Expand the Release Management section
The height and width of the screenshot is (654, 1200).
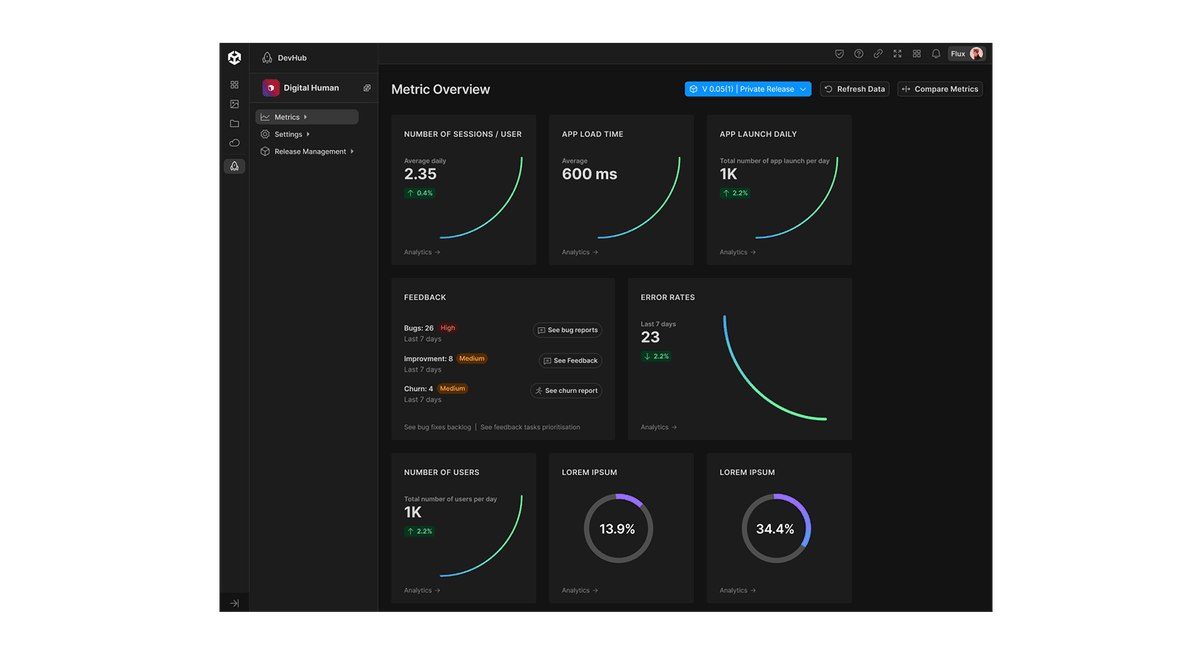tap(314, 152)
